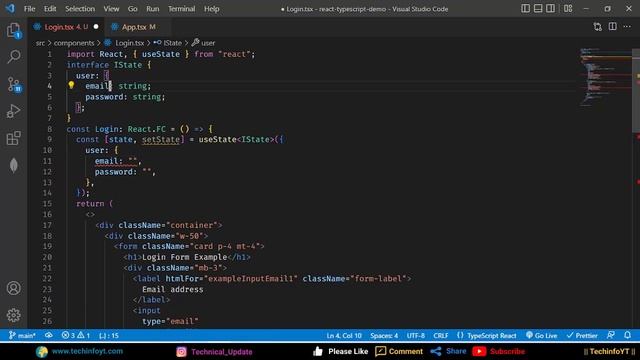Open the MongoDB leaf icon view
The height and width of the screenshot is (360, 640).
click(13, 165)
